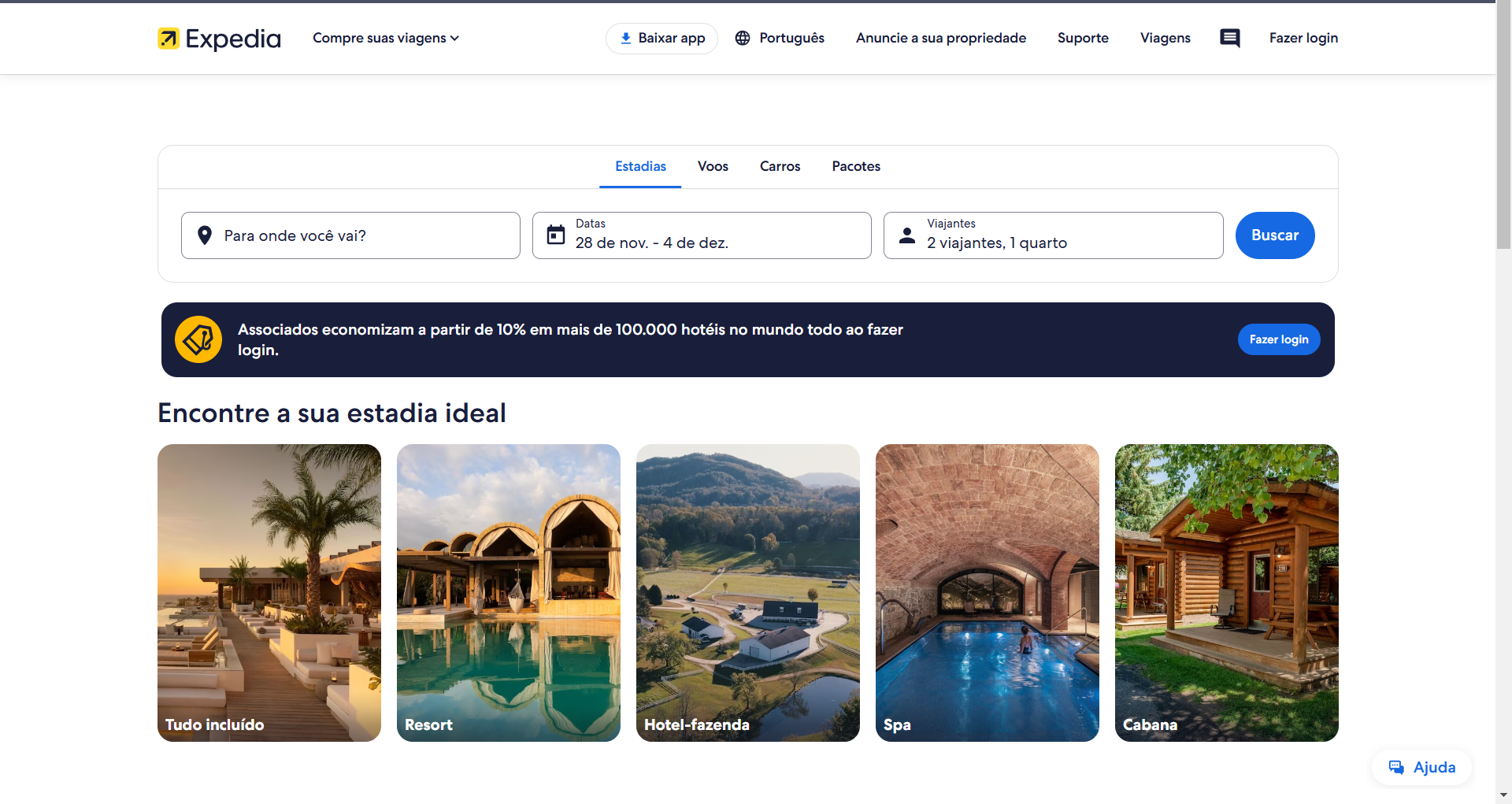The height and width of the screenshot is (804, 1512).
Task: Open the Ajuda help chat widget
Action: pyautogui.click(x=1422, y=767)
